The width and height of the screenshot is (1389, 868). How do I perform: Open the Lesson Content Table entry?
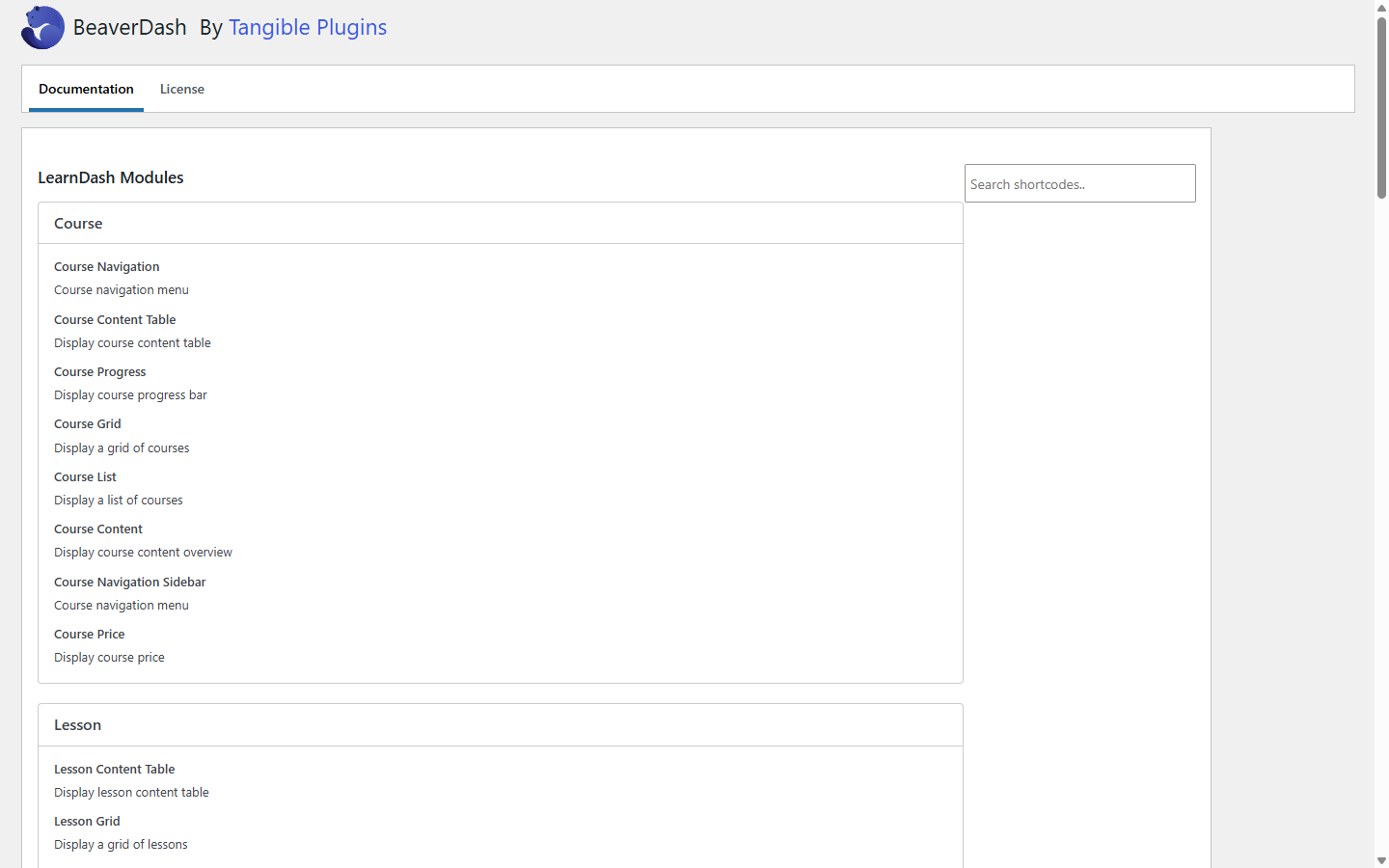pyautogui.click(x=115, y=770)
